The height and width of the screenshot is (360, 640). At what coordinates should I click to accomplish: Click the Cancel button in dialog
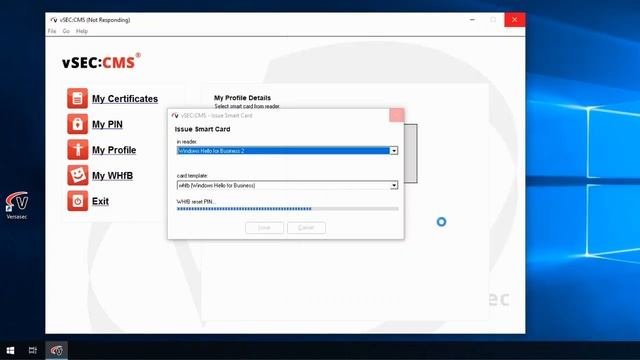306,228
